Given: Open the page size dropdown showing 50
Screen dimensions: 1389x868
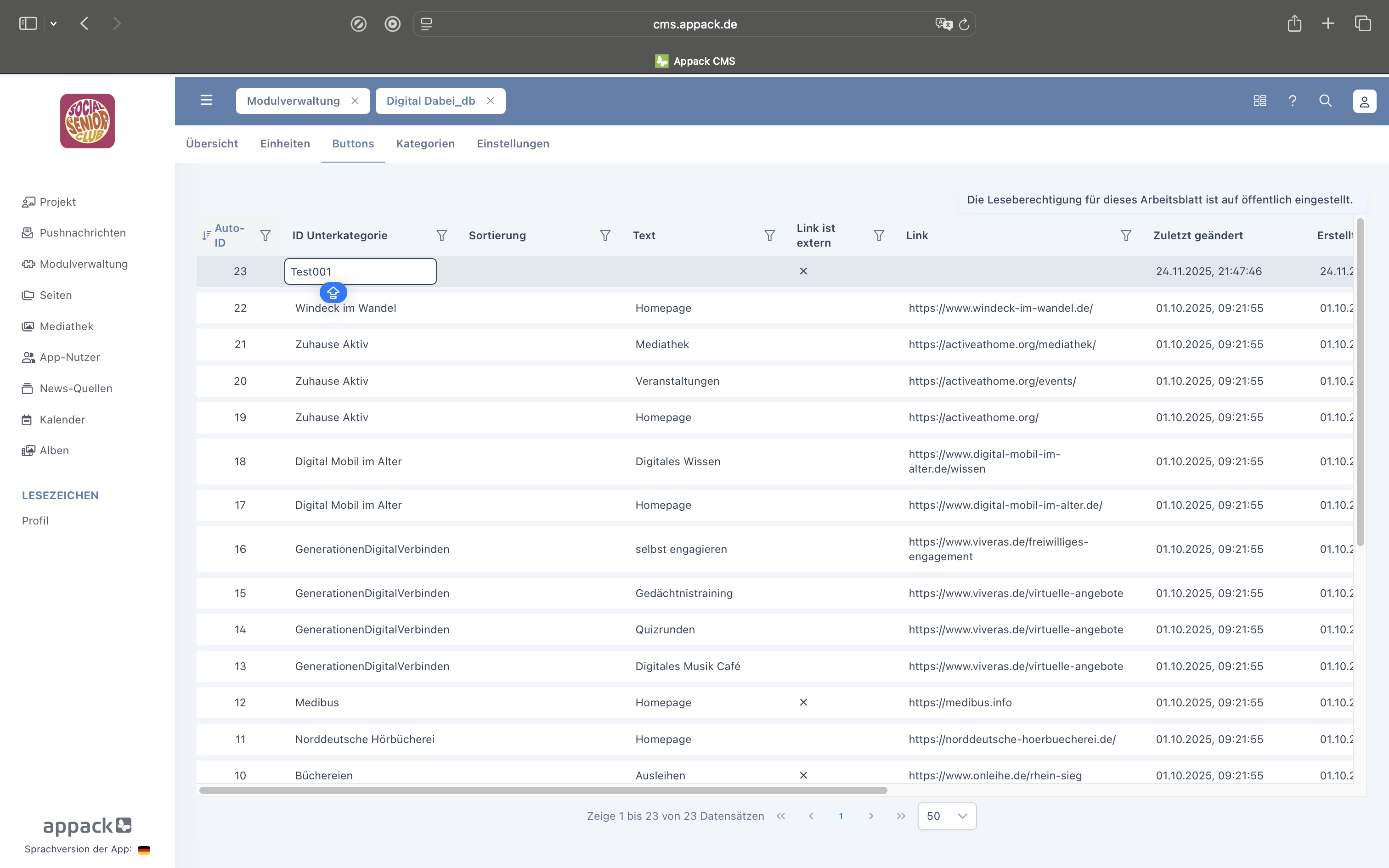Looking at the screenshot, I should [947, 816].
